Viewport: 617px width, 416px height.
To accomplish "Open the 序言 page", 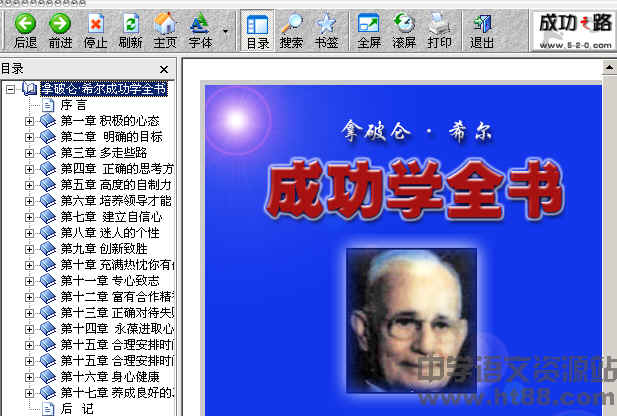I will (73, 105).
